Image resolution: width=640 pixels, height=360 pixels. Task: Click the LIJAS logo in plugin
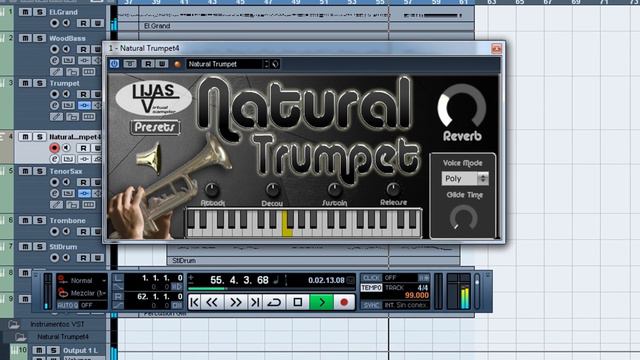pyautogui.click(x=154, y=98)
